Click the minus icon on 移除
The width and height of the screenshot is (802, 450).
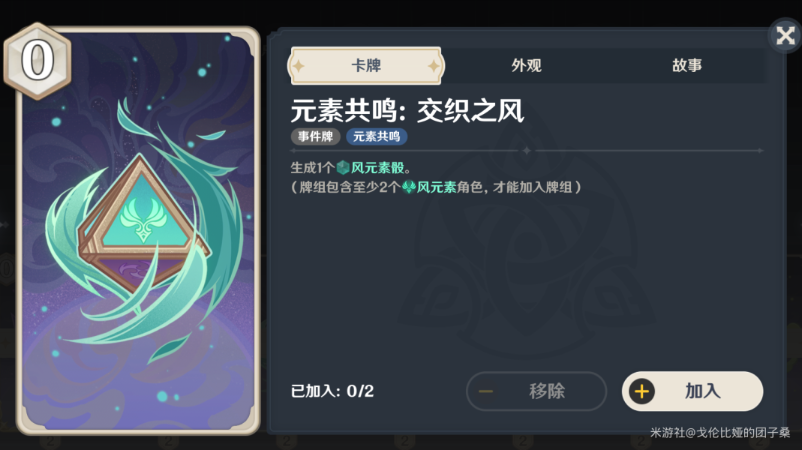pyautogui.click(x=486, y=392)
